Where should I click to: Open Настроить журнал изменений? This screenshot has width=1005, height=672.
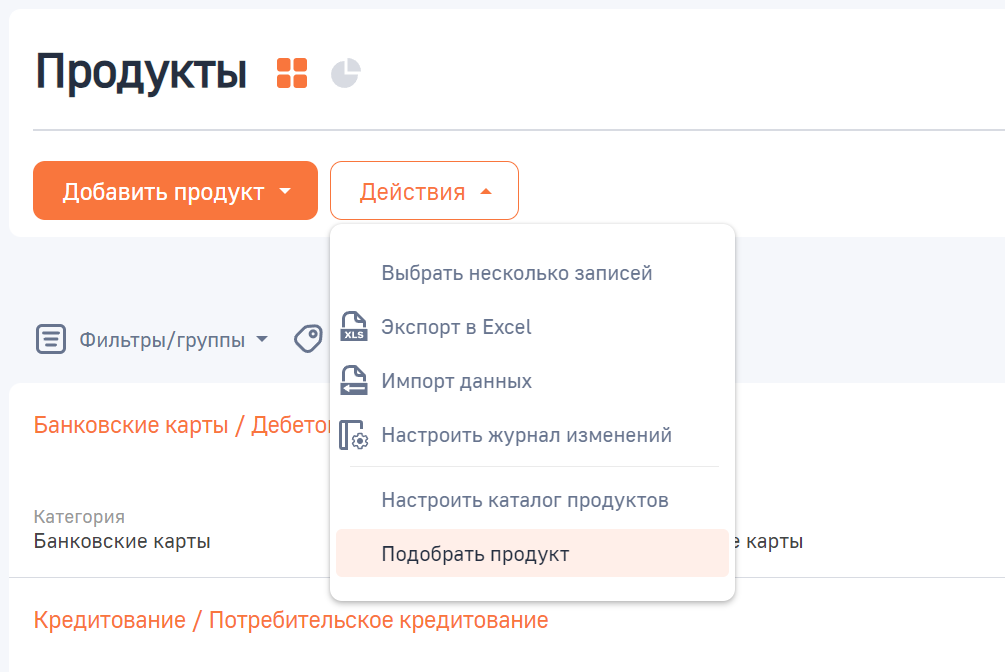point(525,434)
